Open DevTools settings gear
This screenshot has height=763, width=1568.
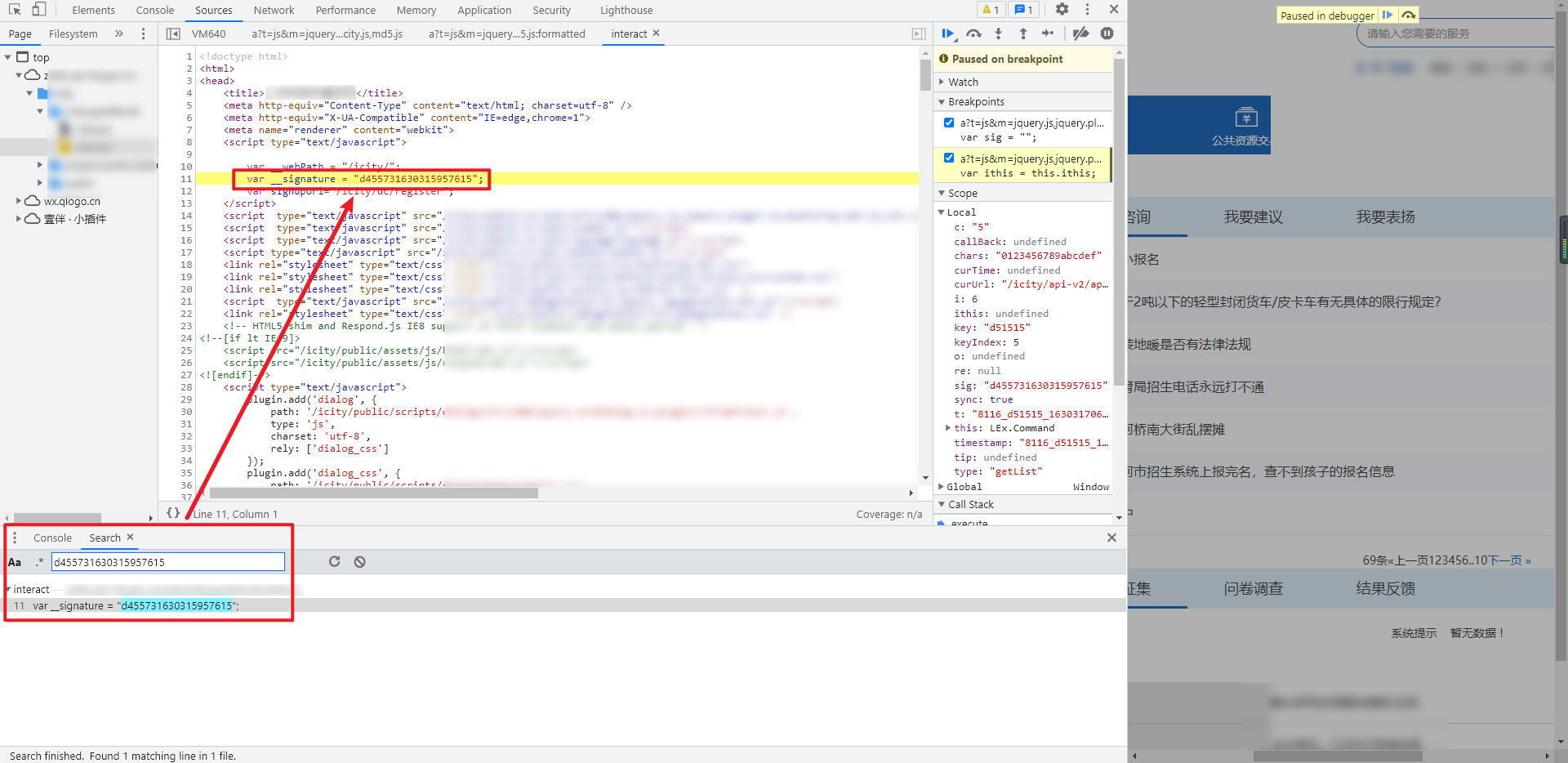tap(1062, 10)
